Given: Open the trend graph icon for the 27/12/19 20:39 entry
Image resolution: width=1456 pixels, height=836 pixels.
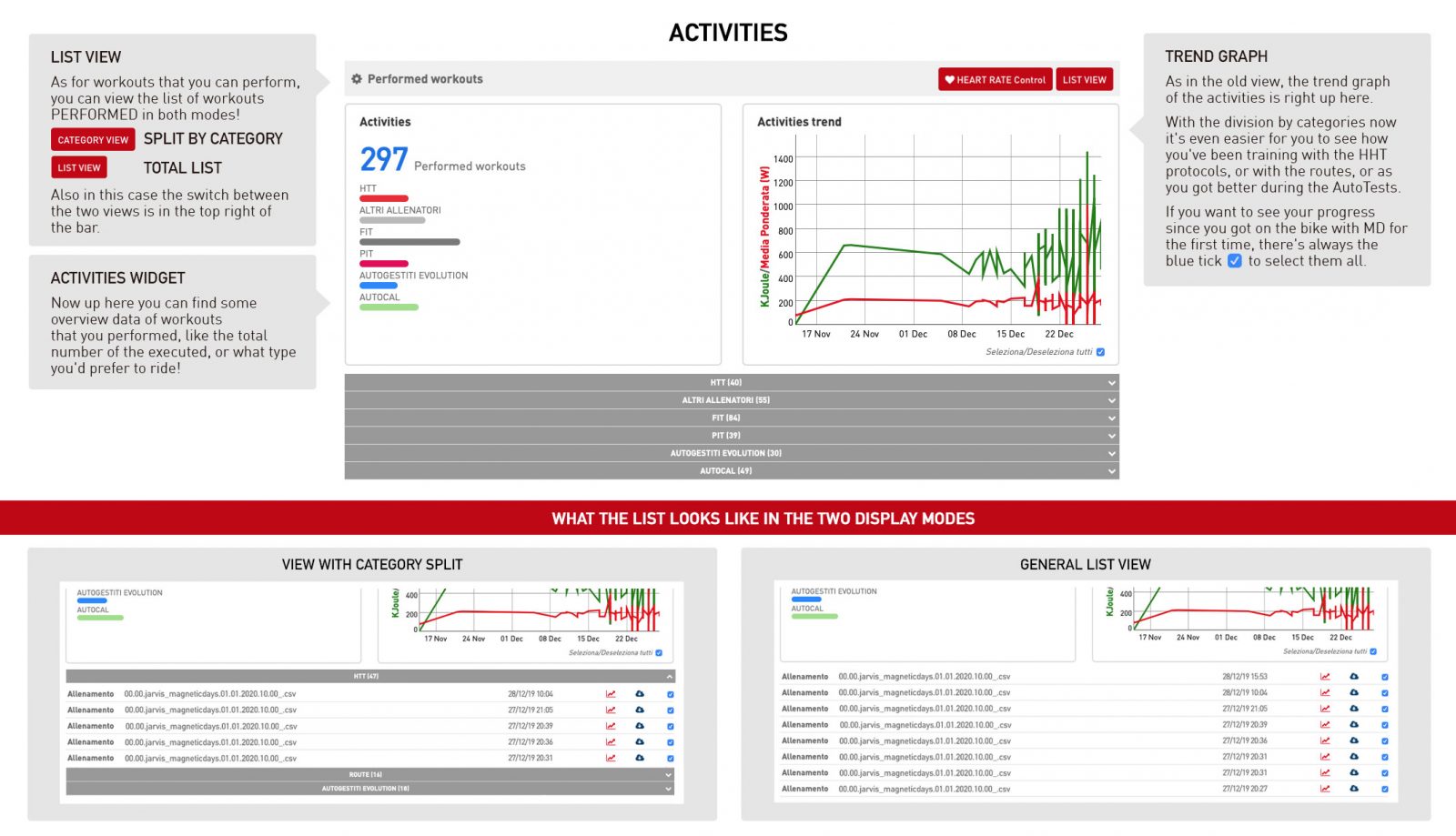Looking at the screenshot, I should point(610,726).
